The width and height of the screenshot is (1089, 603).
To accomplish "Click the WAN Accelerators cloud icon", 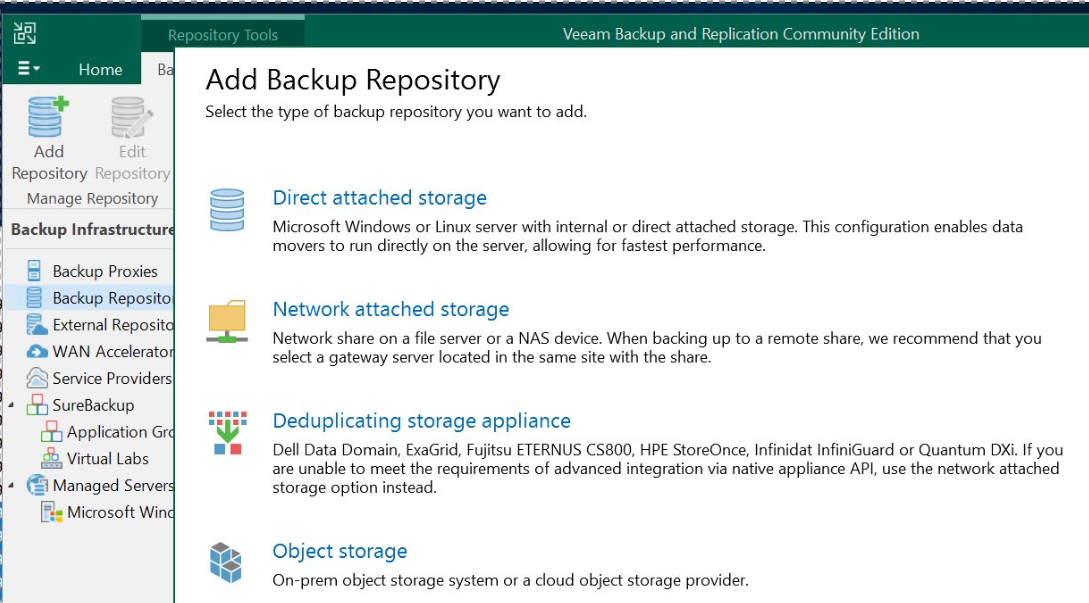I will click(37, 352).
